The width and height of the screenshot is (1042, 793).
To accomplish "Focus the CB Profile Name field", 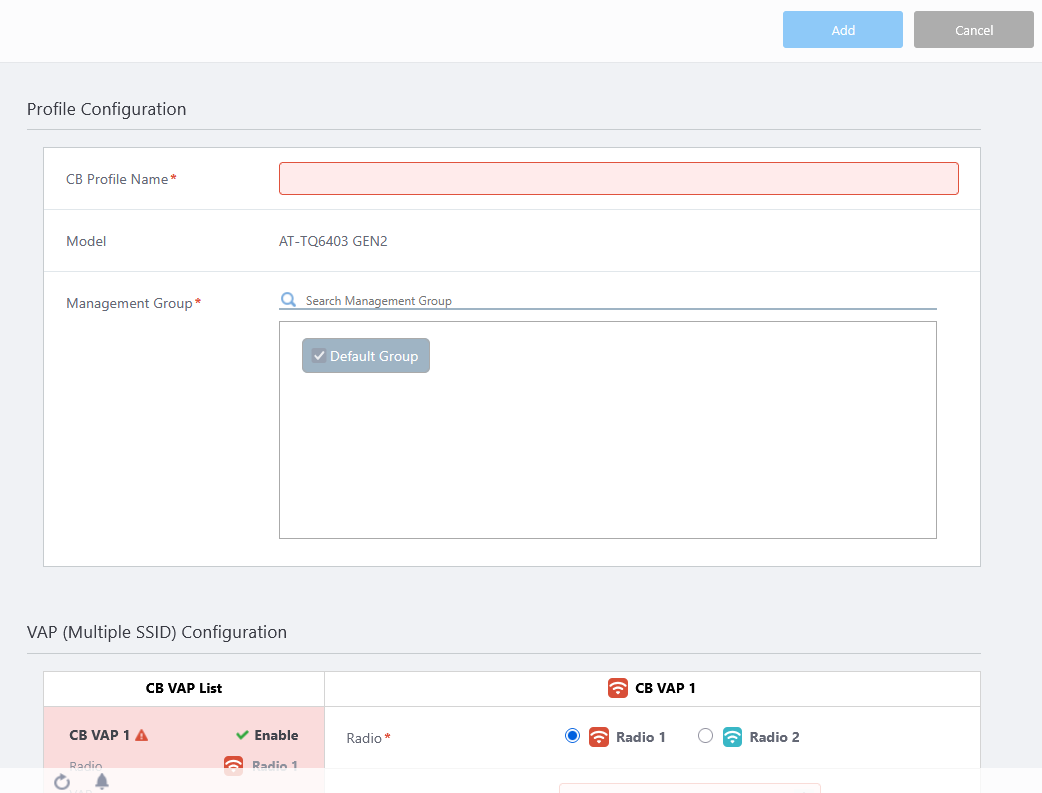I will point(618,178).
